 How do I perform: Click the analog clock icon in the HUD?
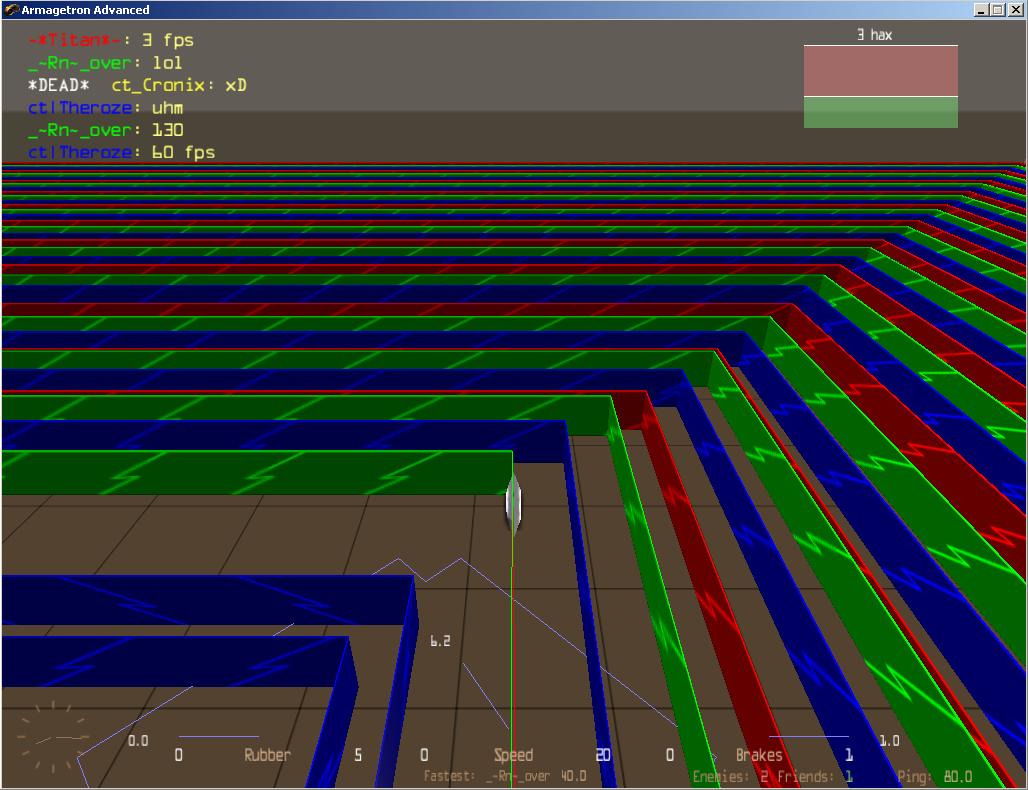50,737
